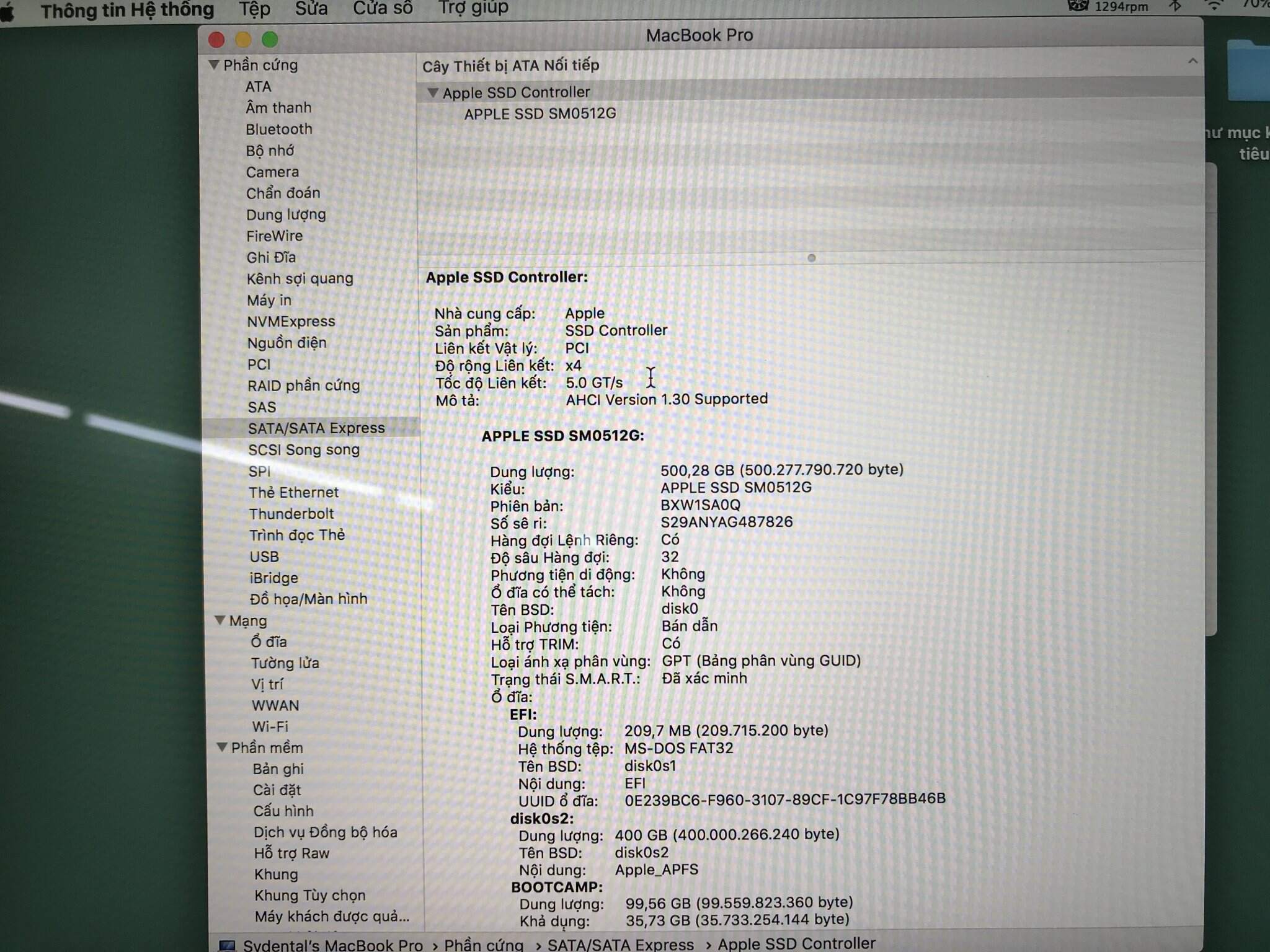The height and width of the screenshot is (952, 1270).
Task: Select SCSI Song song in the sidebar
Action: [x=304, y=449]
